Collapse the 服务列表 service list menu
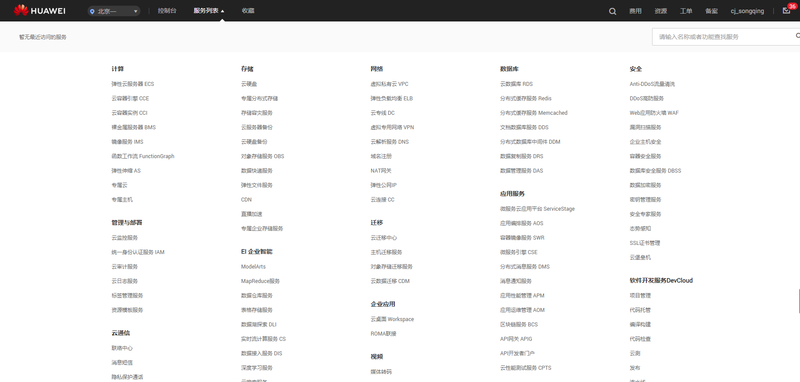The width and height of the screenshot is (800, 382). click(209, 11)
